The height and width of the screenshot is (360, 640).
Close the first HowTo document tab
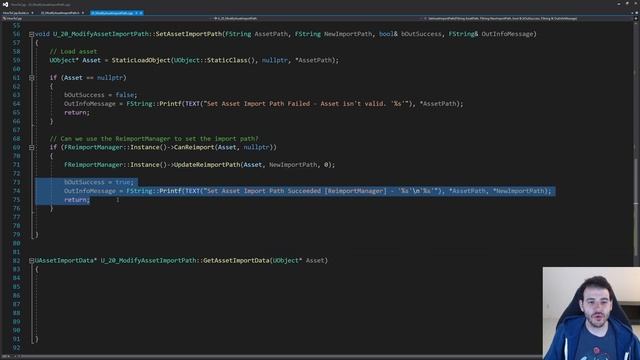(32, 13)
